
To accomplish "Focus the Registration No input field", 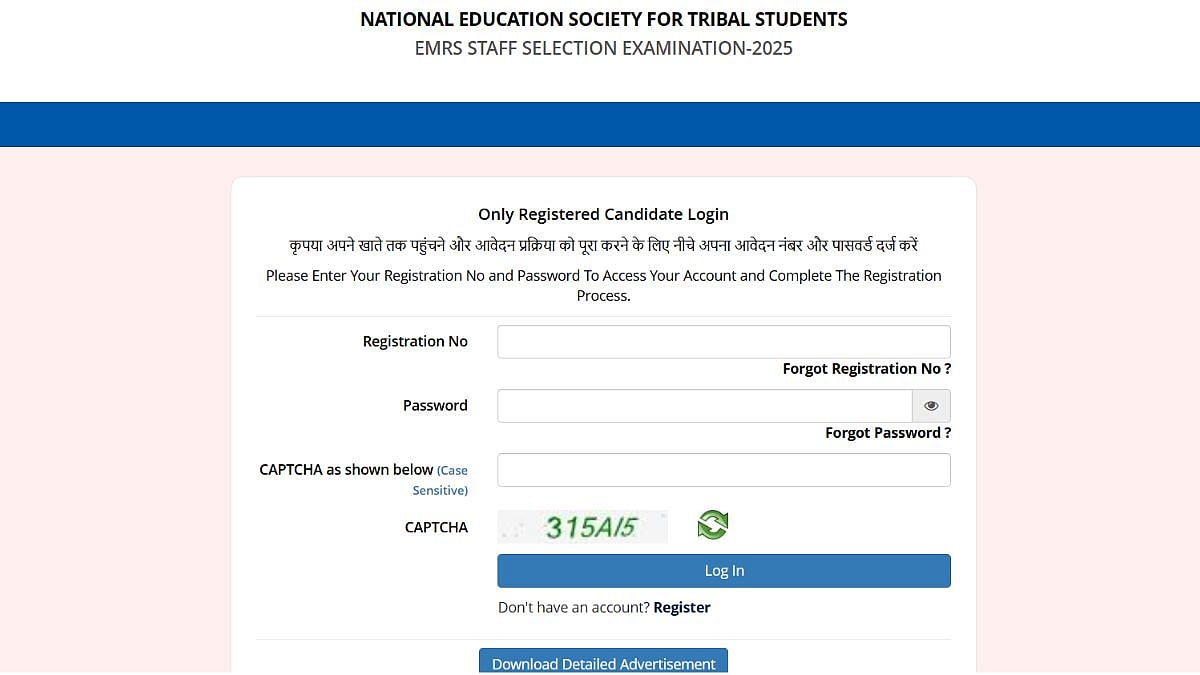I will coord(723,341).
